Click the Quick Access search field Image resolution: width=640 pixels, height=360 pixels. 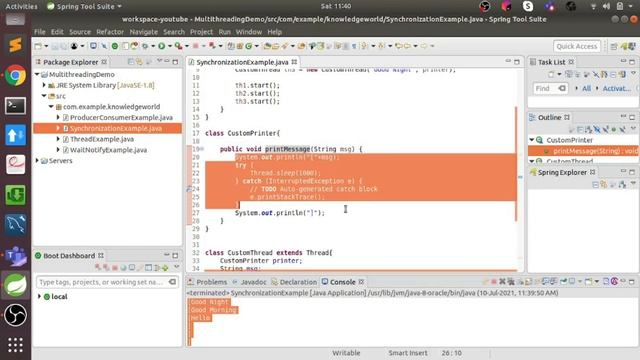point(577,47)
